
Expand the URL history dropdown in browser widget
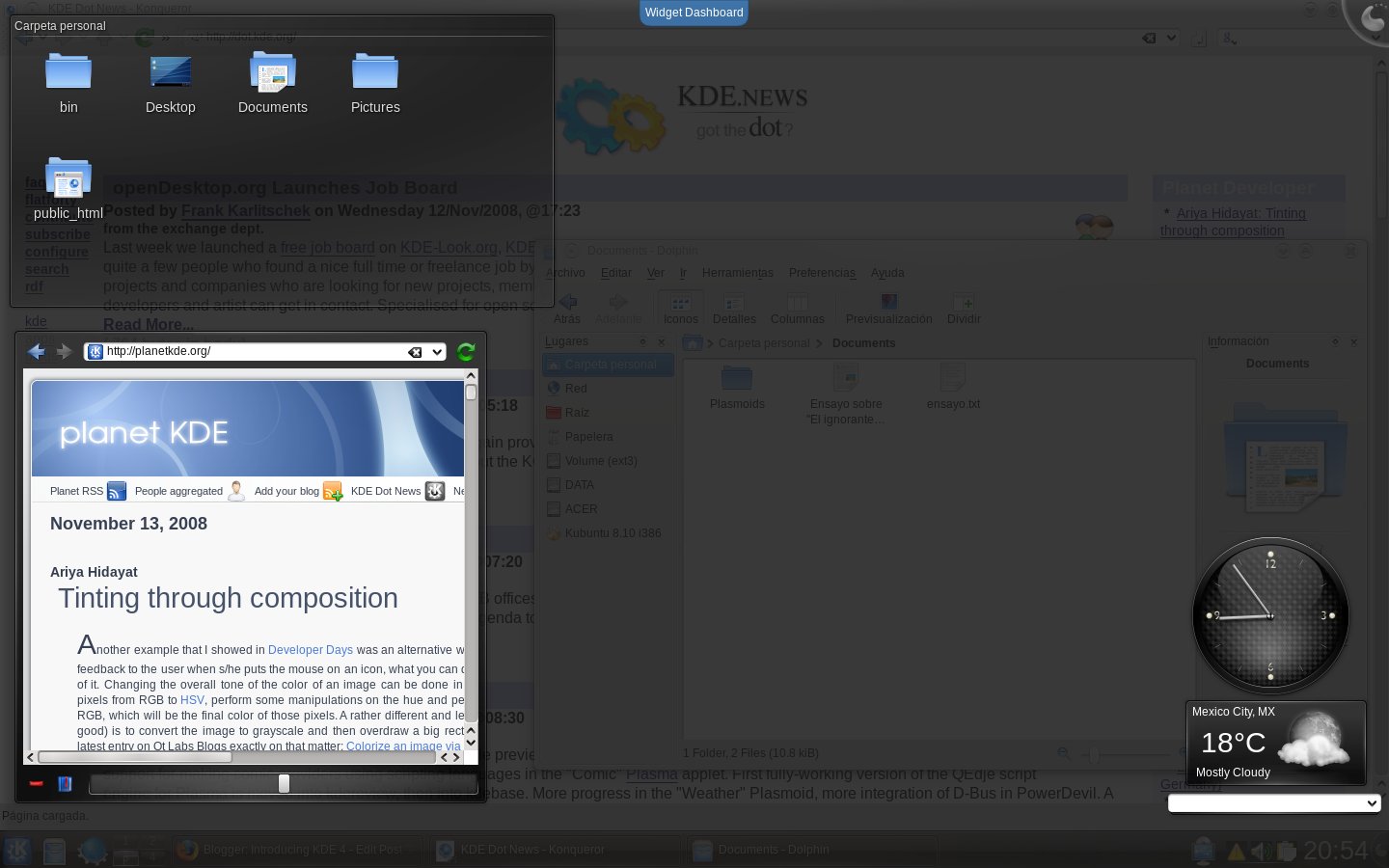pyautogui.click(x=437, y=352)
